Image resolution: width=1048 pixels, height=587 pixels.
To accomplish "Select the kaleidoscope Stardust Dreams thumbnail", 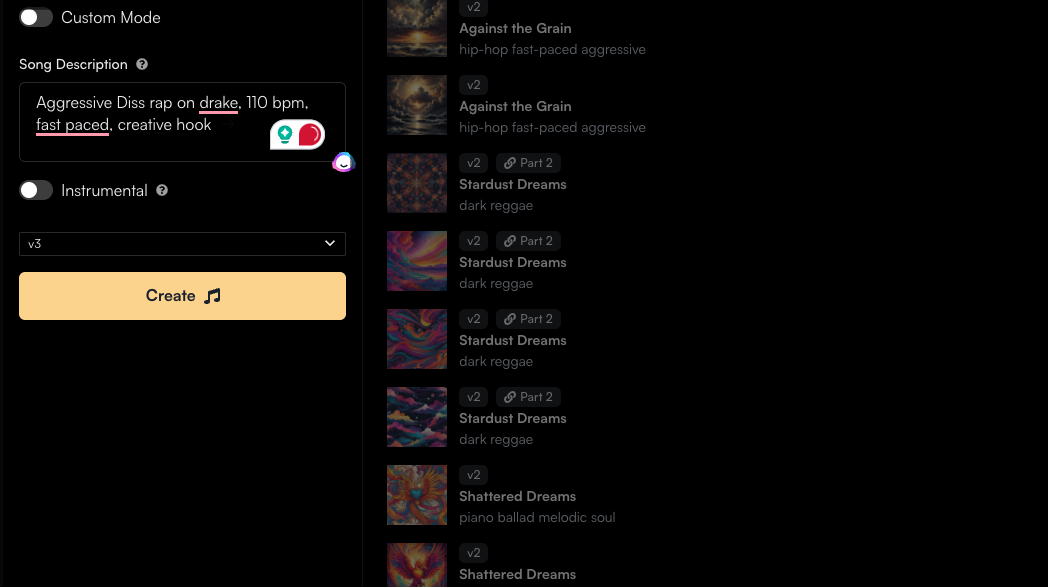I will (x=417, y=183).
